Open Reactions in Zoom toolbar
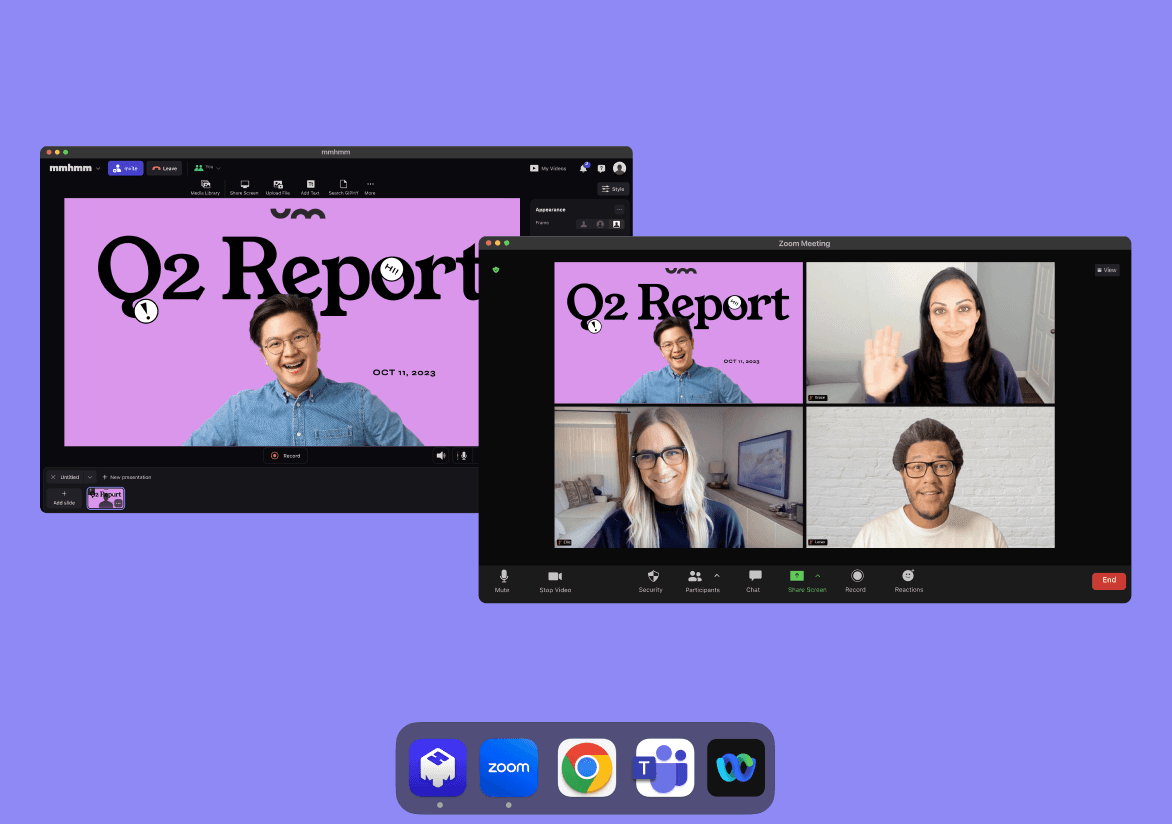This screenshot has height=824, width=1172. (908, 579)
